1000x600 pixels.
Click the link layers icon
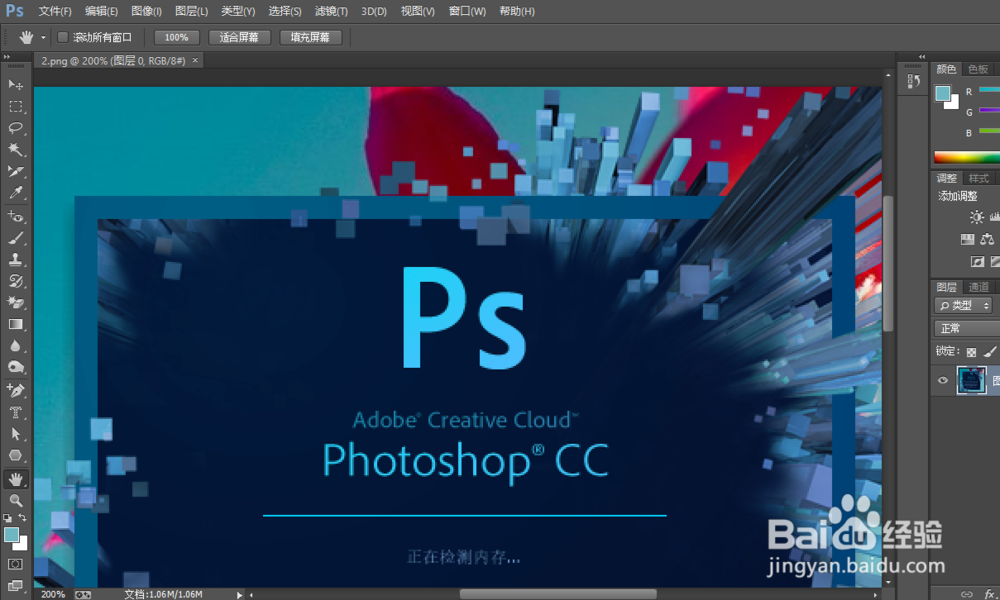tap(967, 594)
